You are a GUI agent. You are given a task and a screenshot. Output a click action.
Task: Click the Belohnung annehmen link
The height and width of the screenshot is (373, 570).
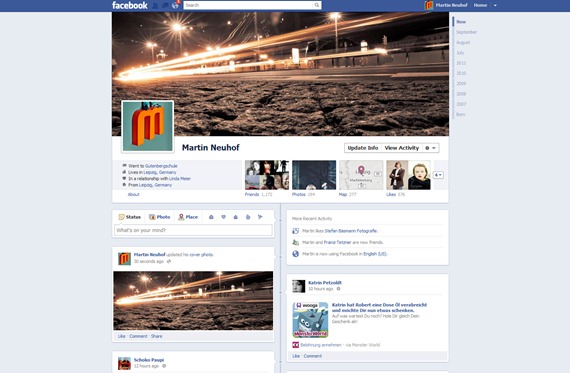pyautogui.click(x=321, y=345)
